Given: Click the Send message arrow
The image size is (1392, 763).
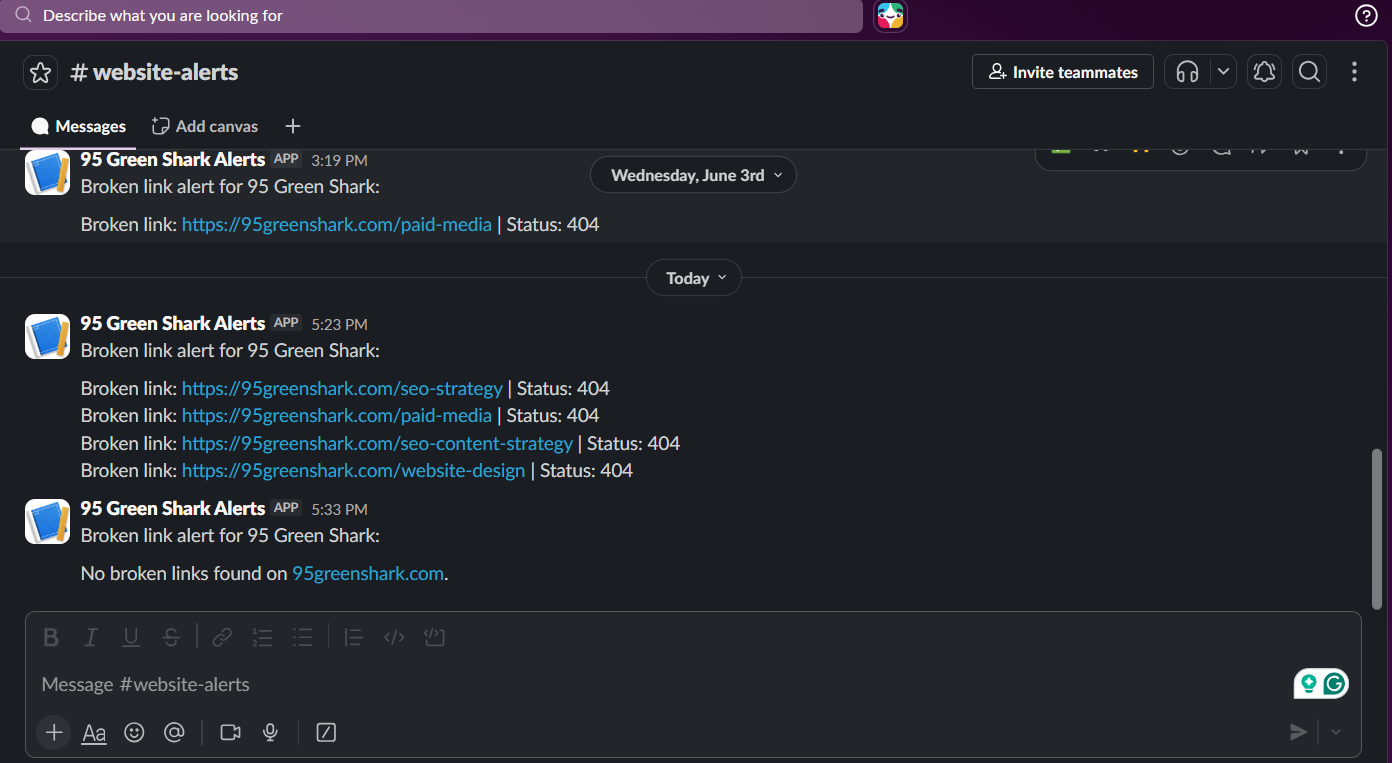Looking at the screenshot, I should 1298,733.
